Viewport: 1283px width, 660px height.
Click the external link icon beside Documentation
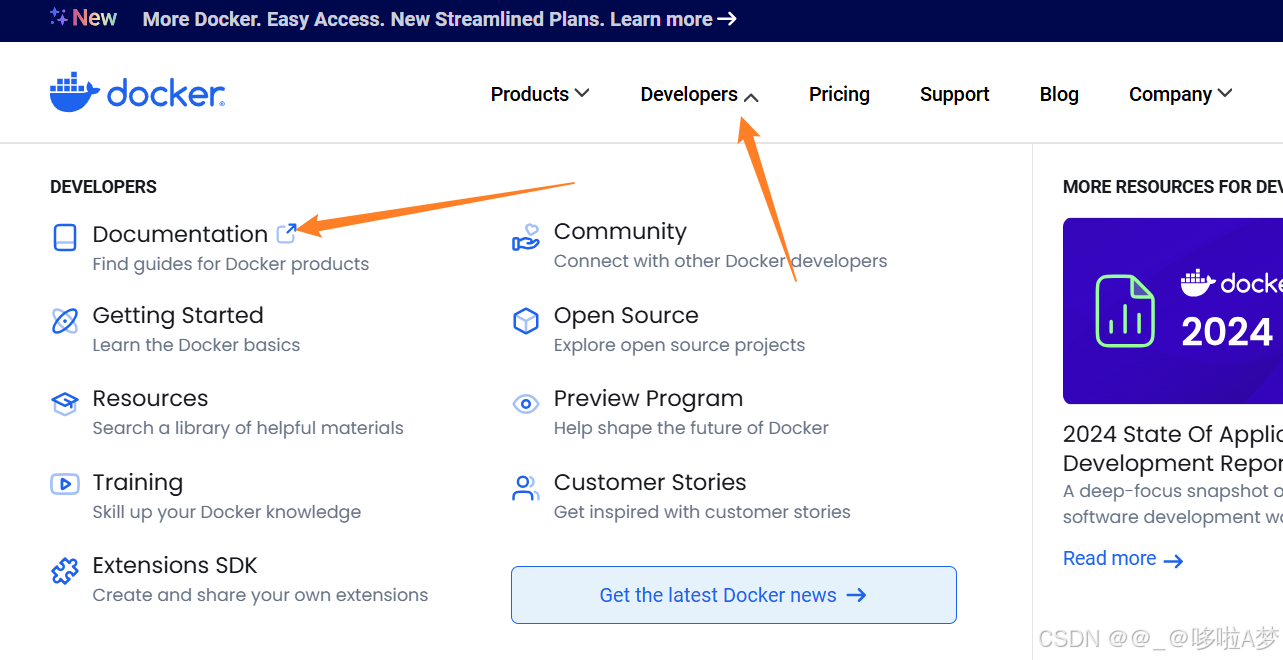click(285, 231)
